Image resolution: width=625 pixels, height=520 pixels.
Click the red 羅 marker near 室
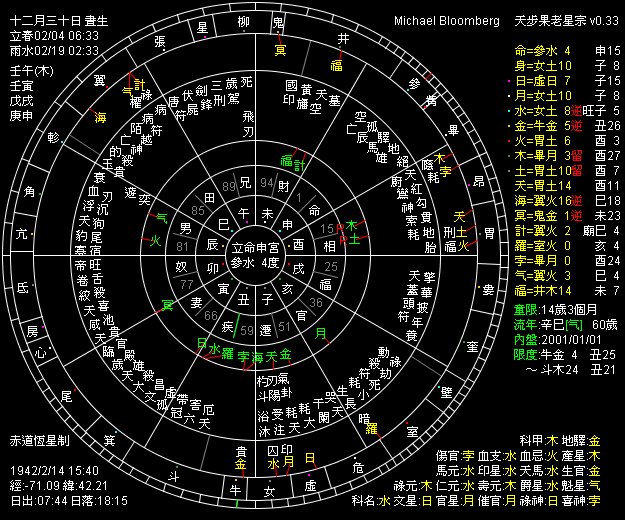371,428
